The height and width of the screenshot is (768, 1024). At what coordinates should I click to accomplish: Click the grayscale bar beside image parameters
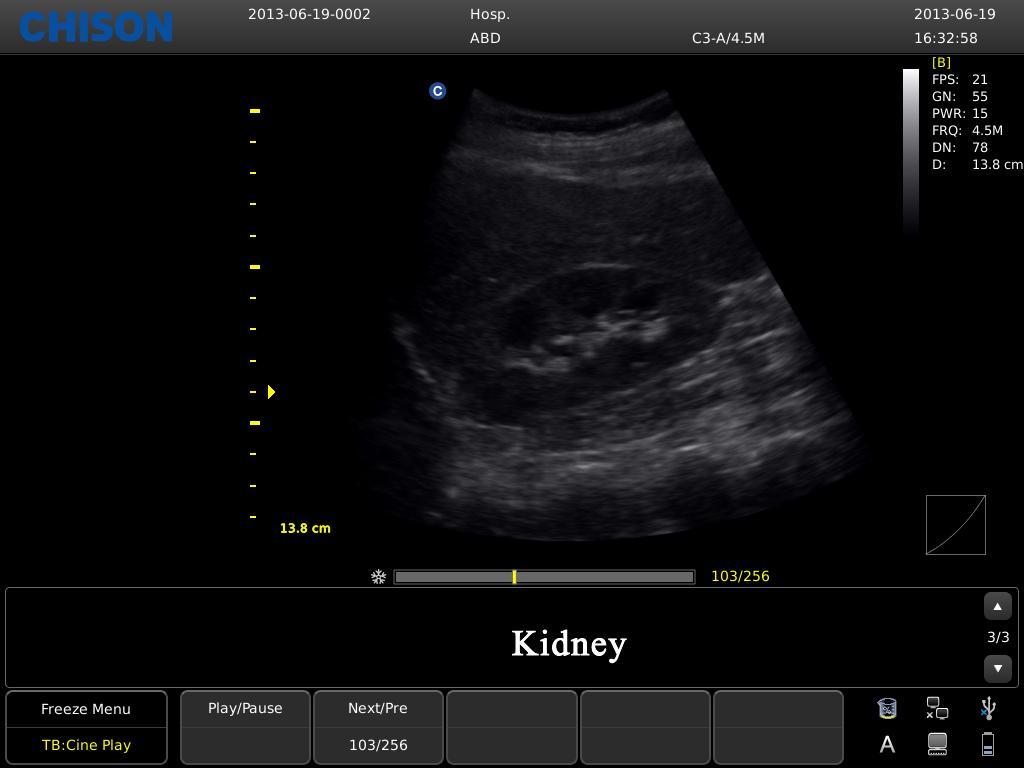tap(910, 150)
